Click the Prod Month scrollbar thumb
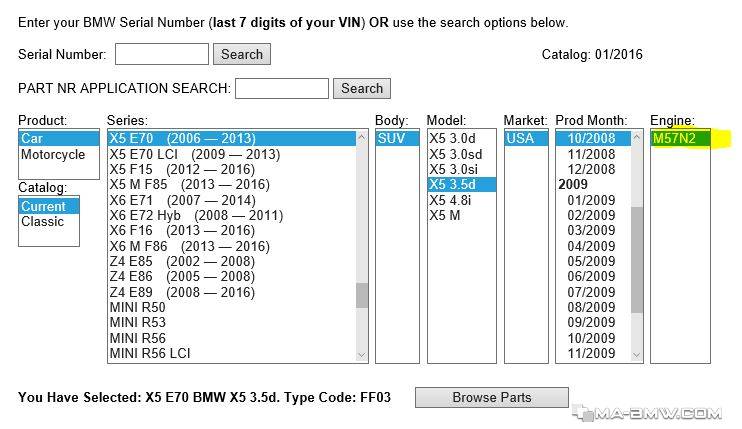742x429 pixels. coord(637,260)
